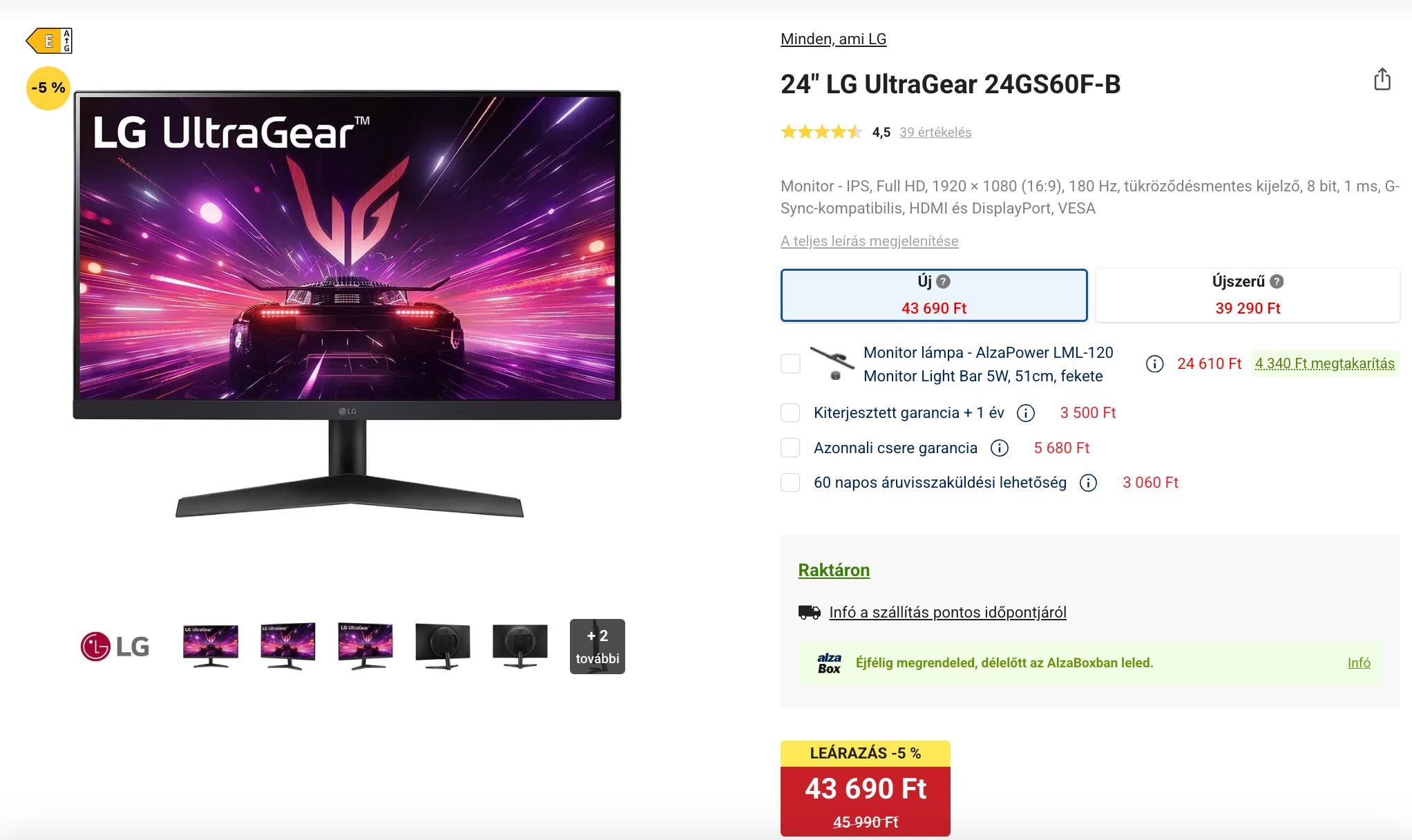This screenshot has width=1412, height=840.
Task: Click question mark icon next to Új
Action: 944,282
